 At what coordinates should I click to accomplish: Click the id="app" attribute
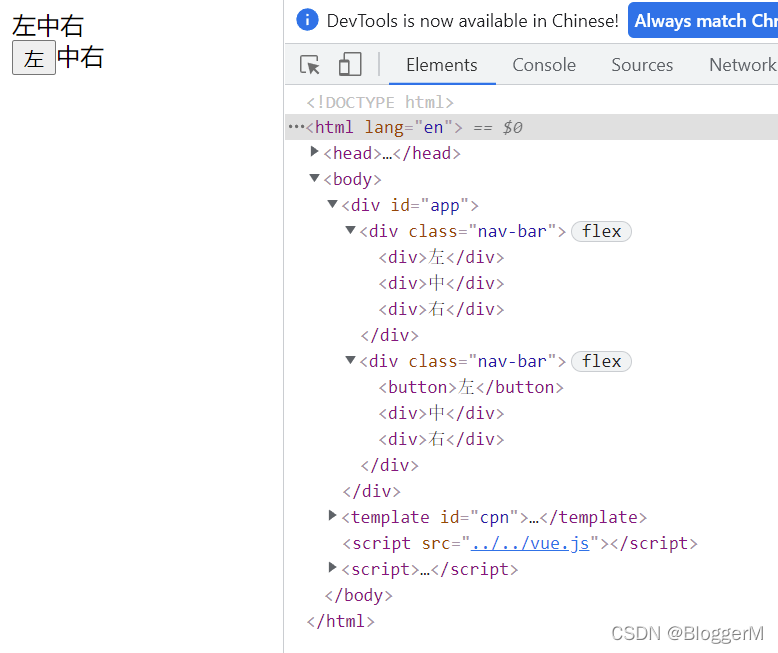coord(430,205)
